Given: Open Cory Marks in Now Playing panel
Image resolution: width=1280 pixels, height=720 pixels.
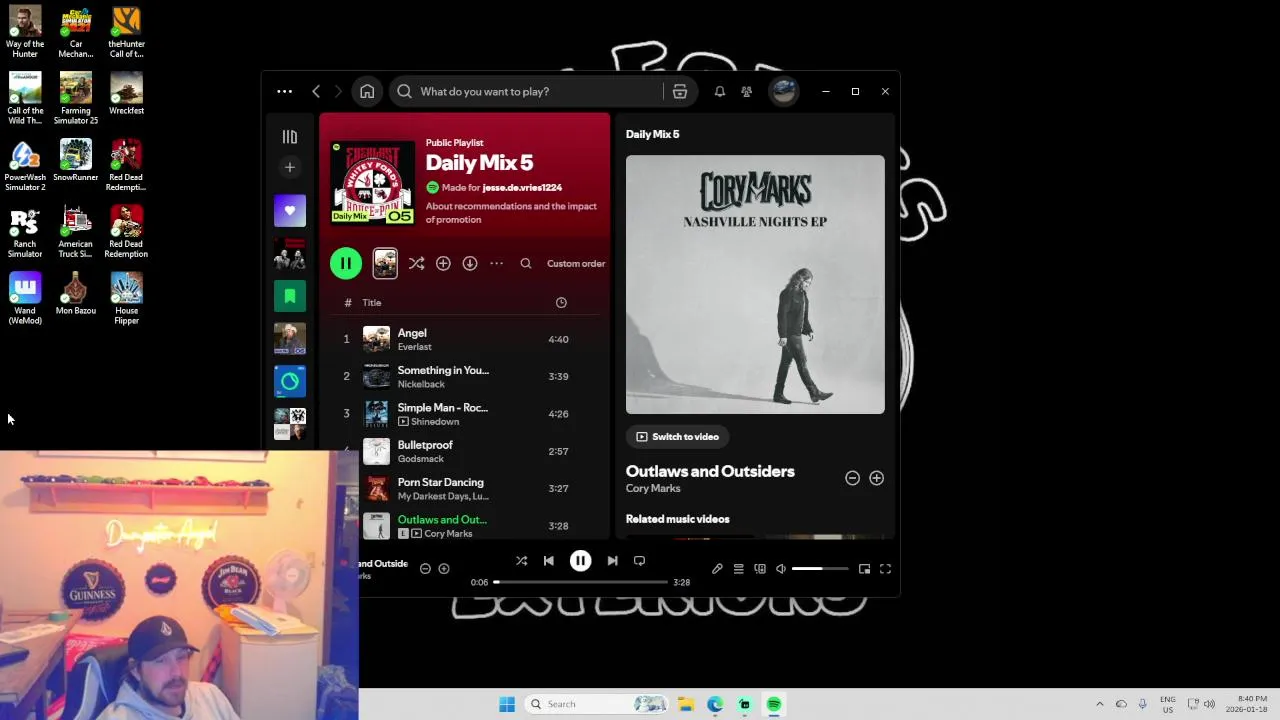Looking at the screenshot, I should point(653,489).
